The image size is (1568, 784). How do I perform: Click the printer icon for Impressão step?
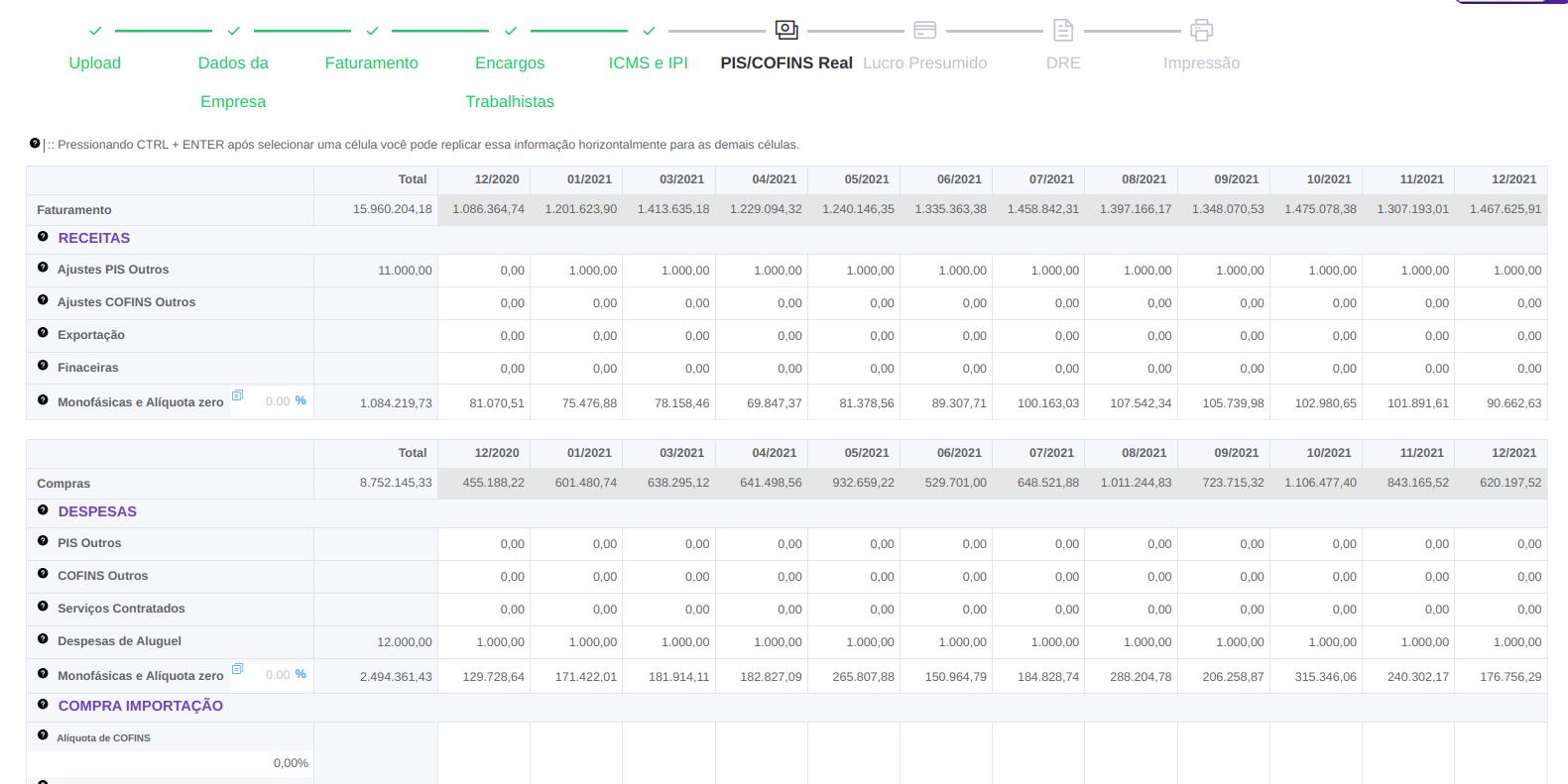click(1201, 31)
